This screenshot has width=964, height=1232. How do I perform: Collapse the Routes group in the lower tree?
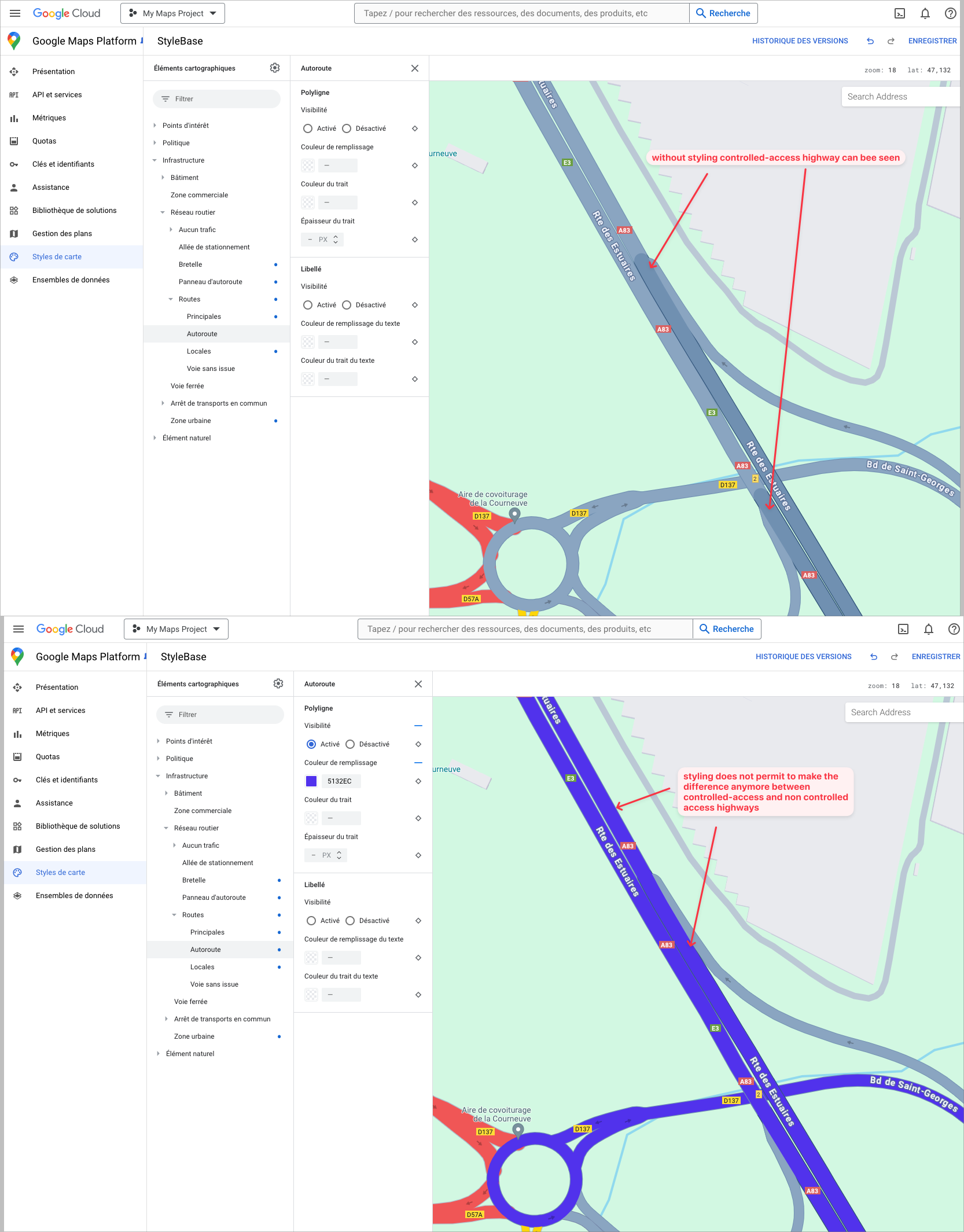point(174,915)
